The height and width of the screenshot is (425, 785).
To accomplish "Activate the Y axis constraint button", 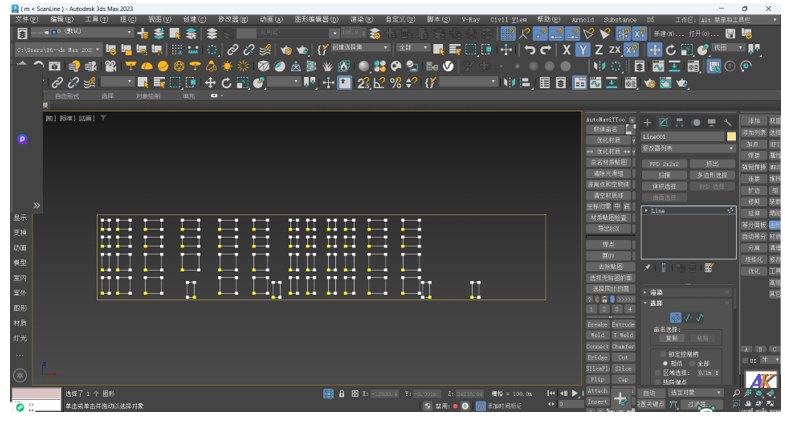I will [583, 49].
